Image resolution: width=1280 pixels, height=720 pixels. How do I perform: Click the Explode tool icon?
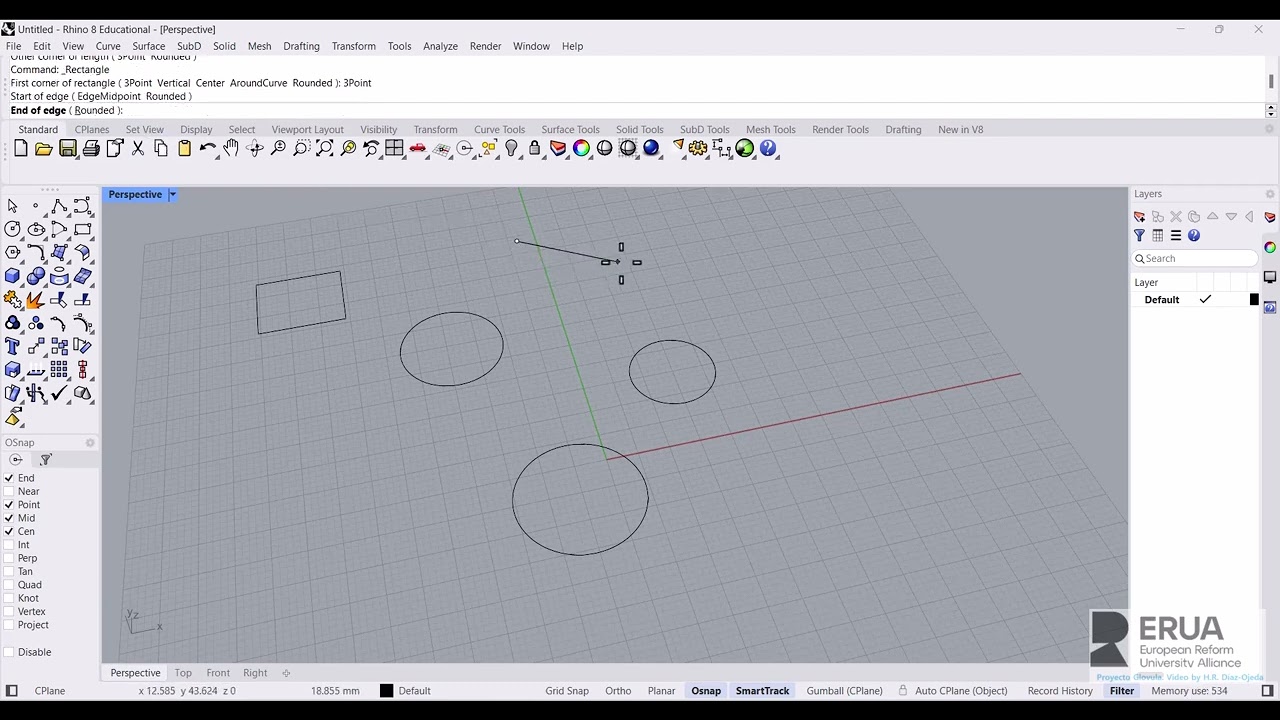click(36, 299)
